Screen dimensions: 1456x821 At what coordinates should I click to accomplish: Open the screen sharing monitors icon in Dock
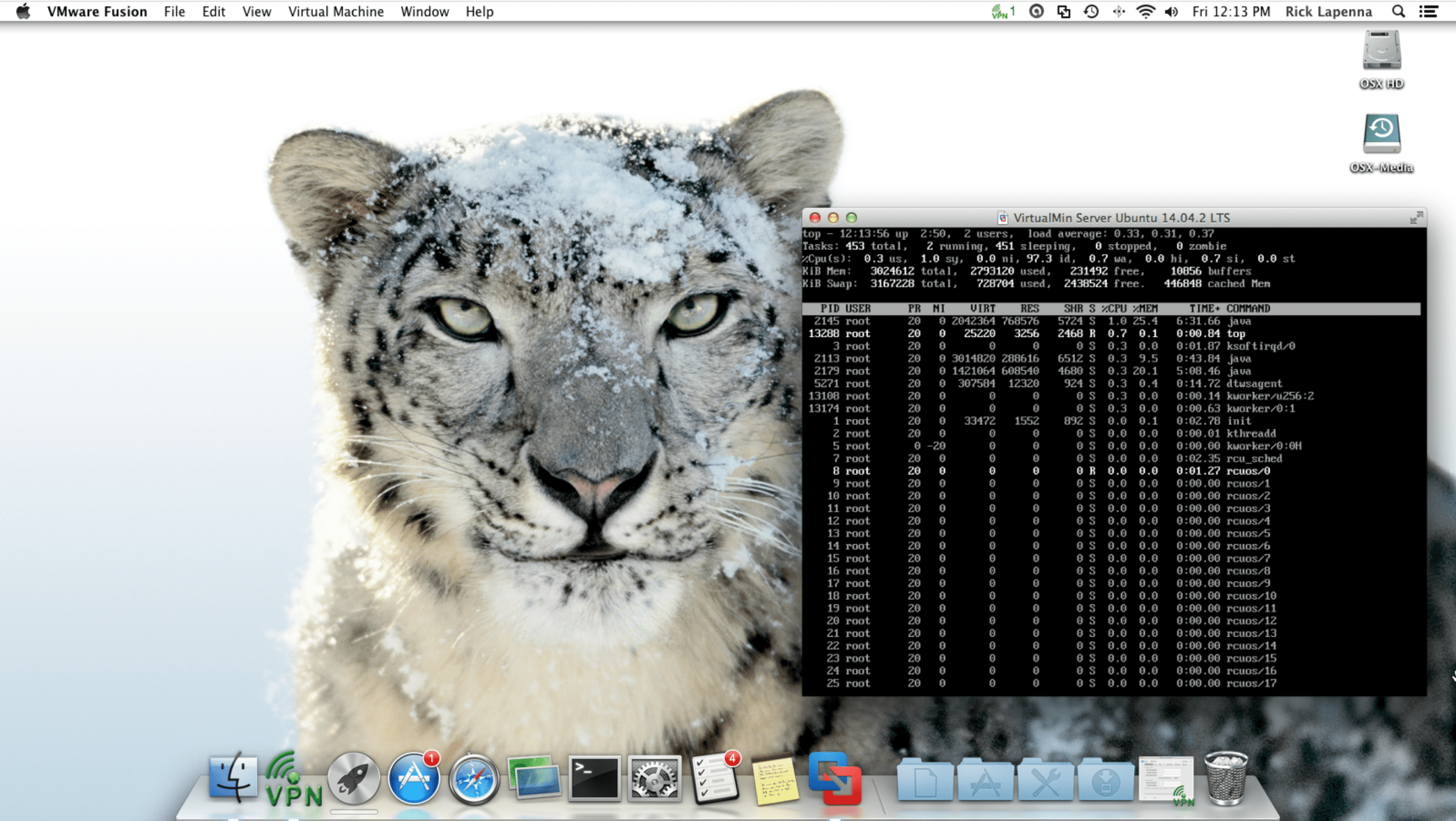click(x=533, y=778)
